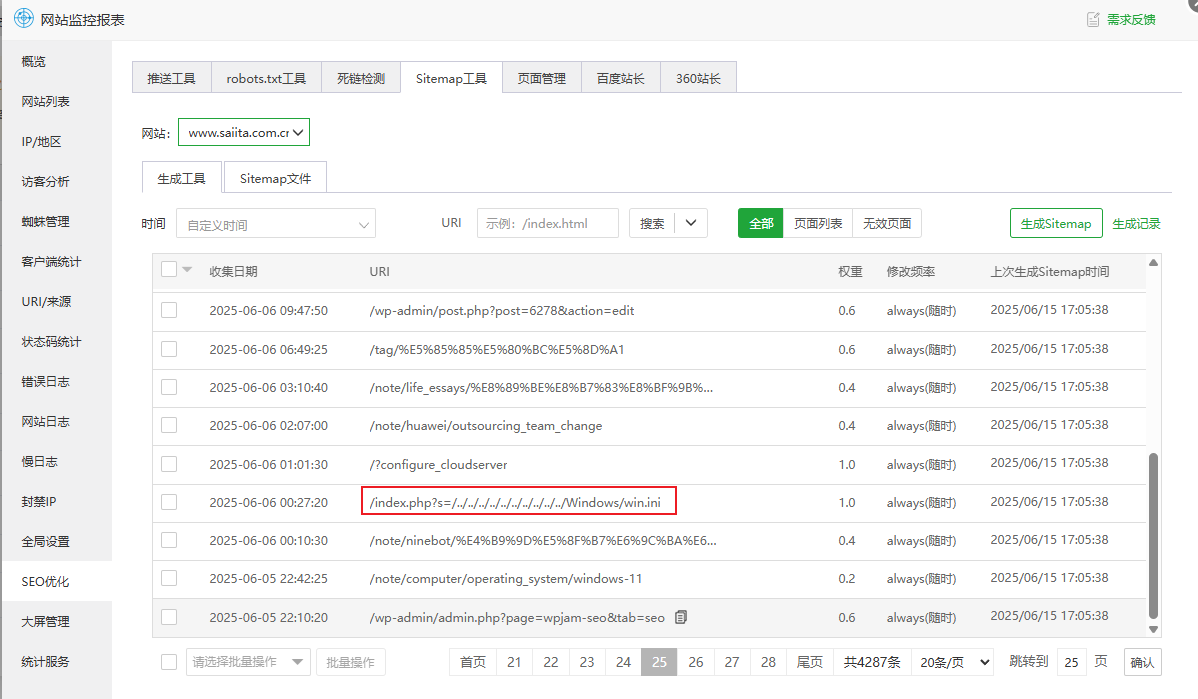The image size is (1198, 699).
Task: Click the 无效页面 filter button
Action: coord(886,223)
